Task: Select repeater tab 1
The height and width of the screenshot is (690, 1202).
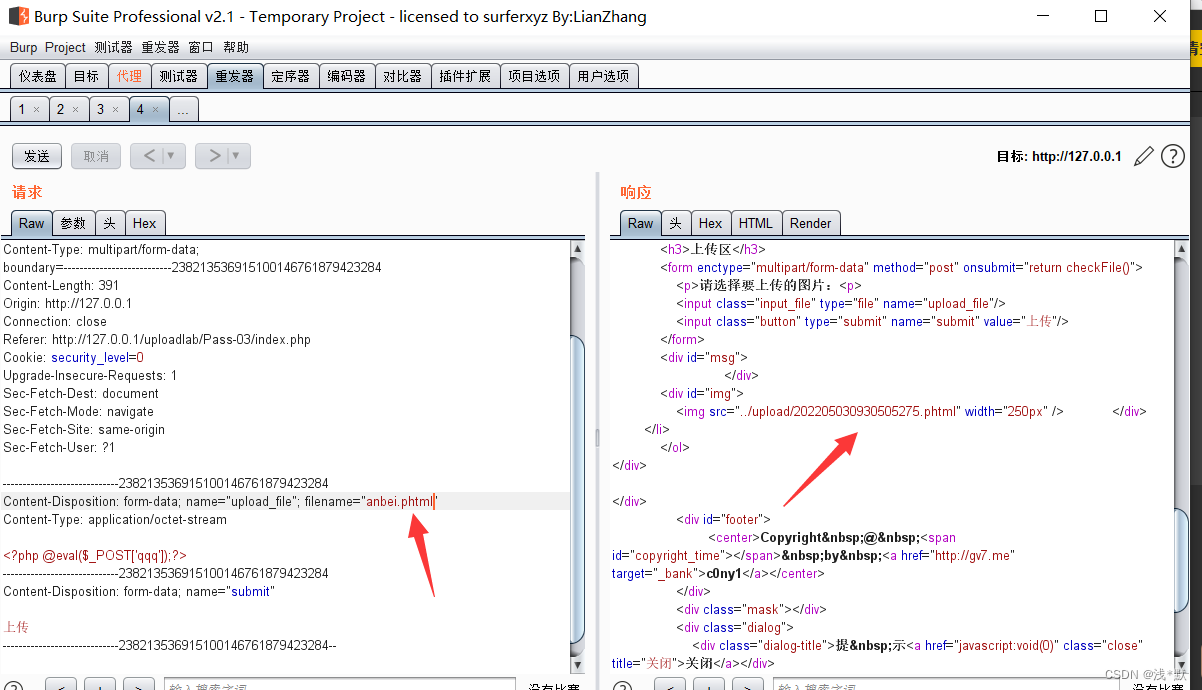Action: click(22, 110)
